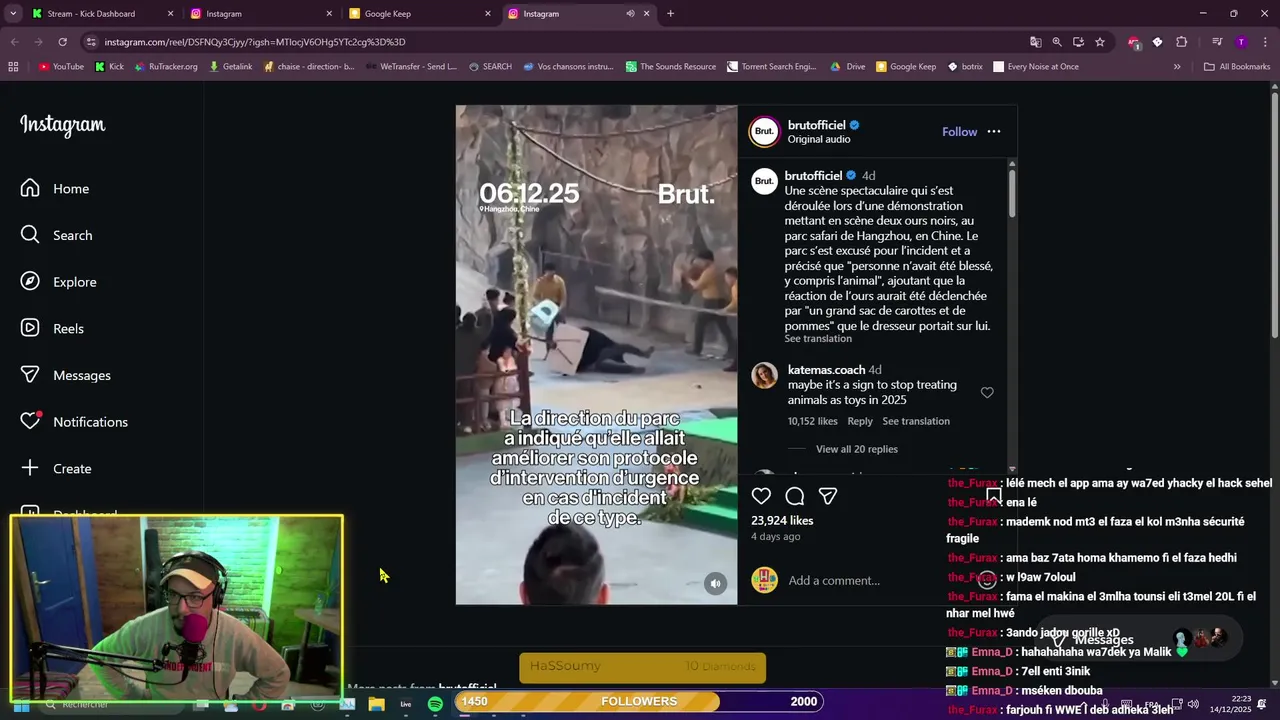Viewport: 1280px width, 720px height.
Task: Mute the Instagram tab via its speaker icon
Action: pos(630,14)
